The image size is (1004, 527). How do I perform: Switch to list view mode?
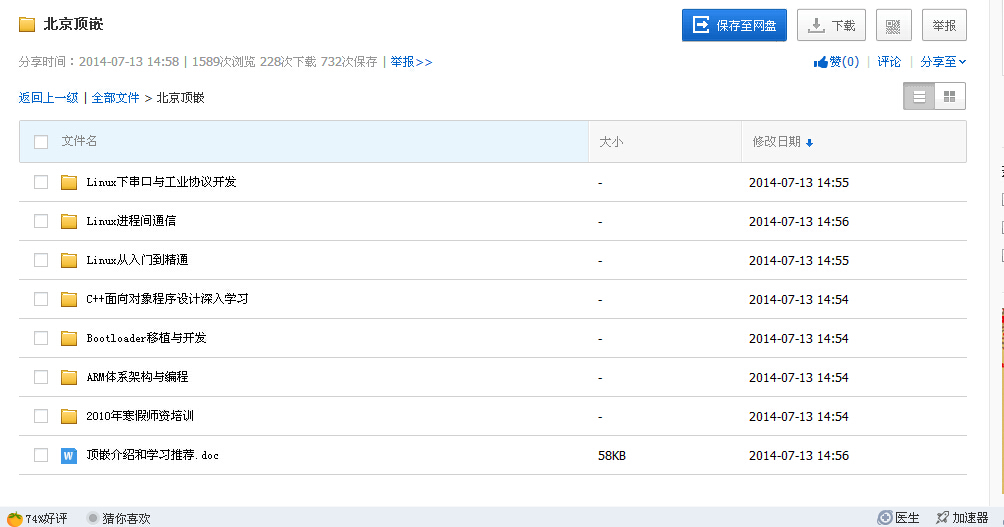tap(919, 97)
